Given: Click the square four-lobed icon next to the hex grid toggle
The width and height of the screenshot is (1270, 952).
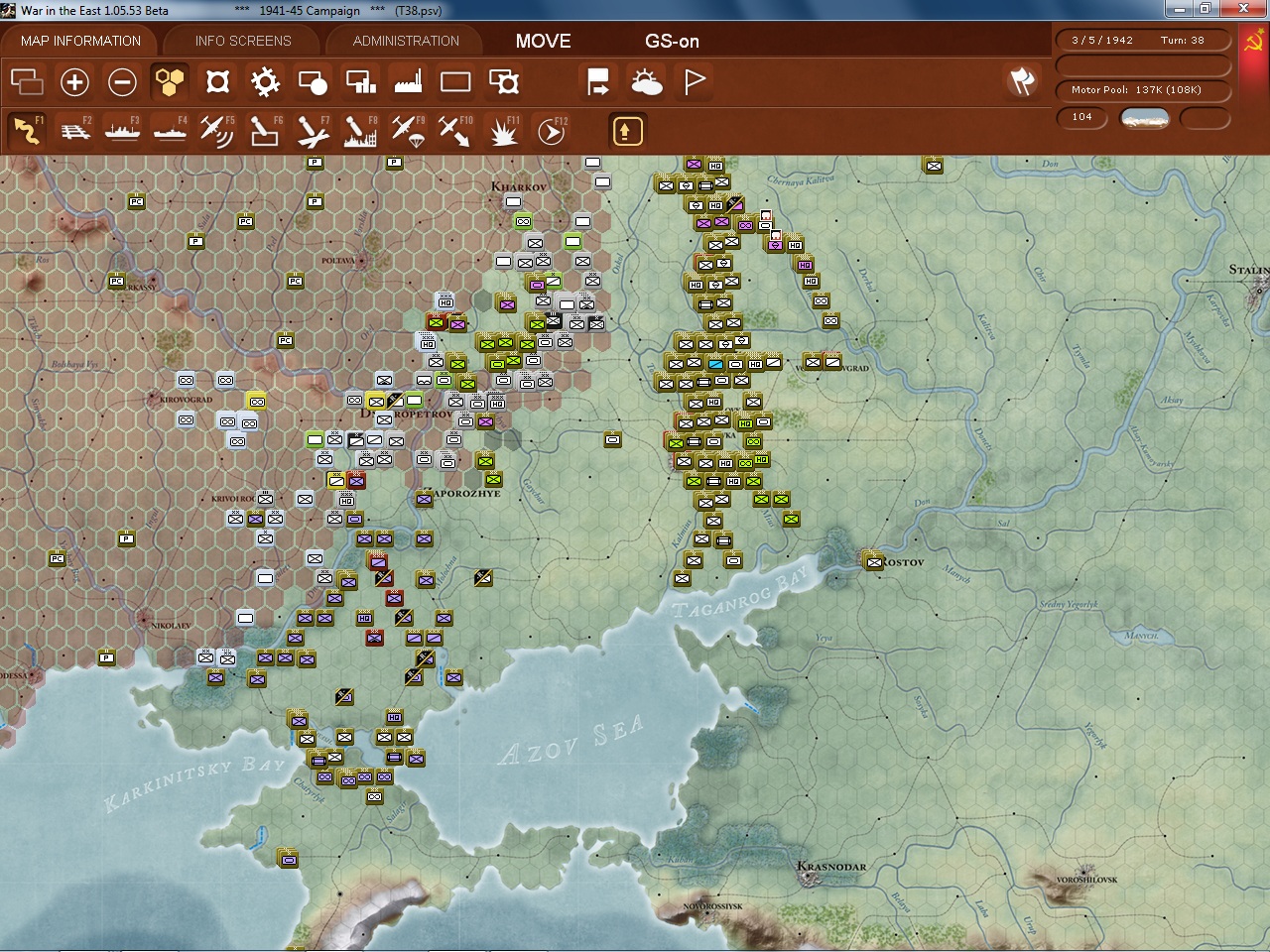Looking at the screenshot, I should click(217, 81).
